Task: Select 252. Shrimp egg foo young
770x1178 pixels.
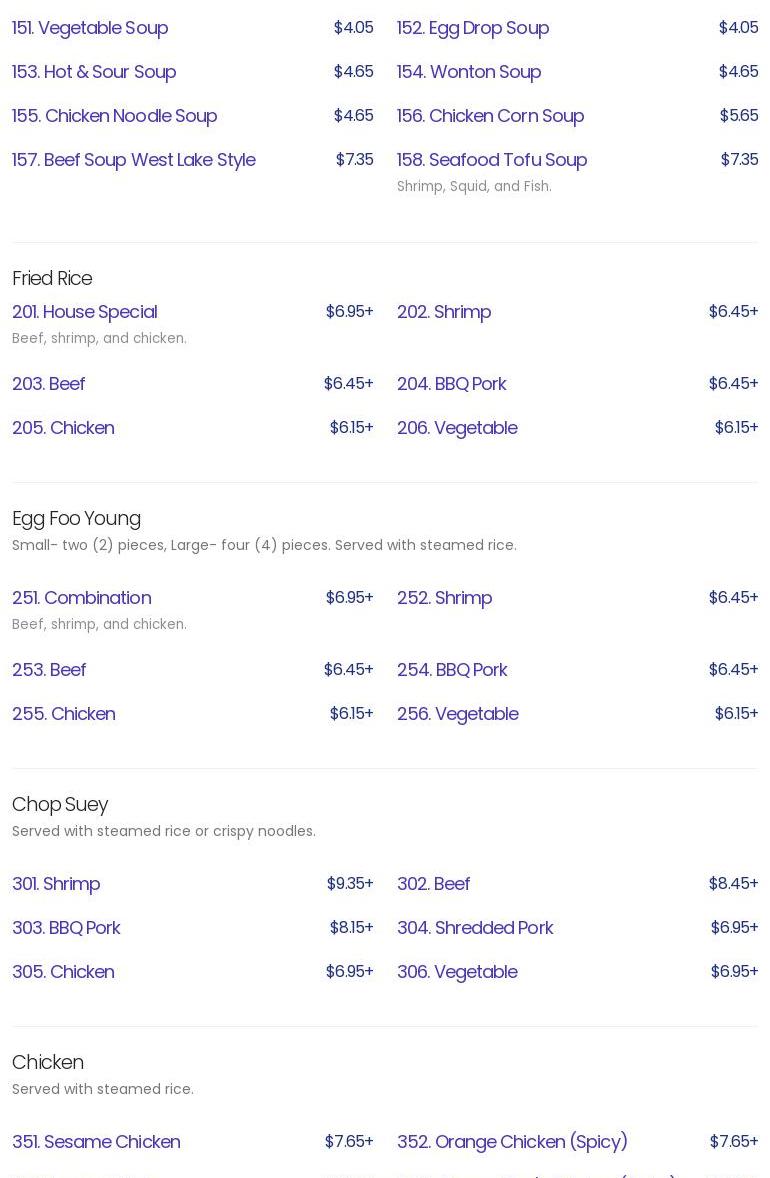Action: point(444,598)
